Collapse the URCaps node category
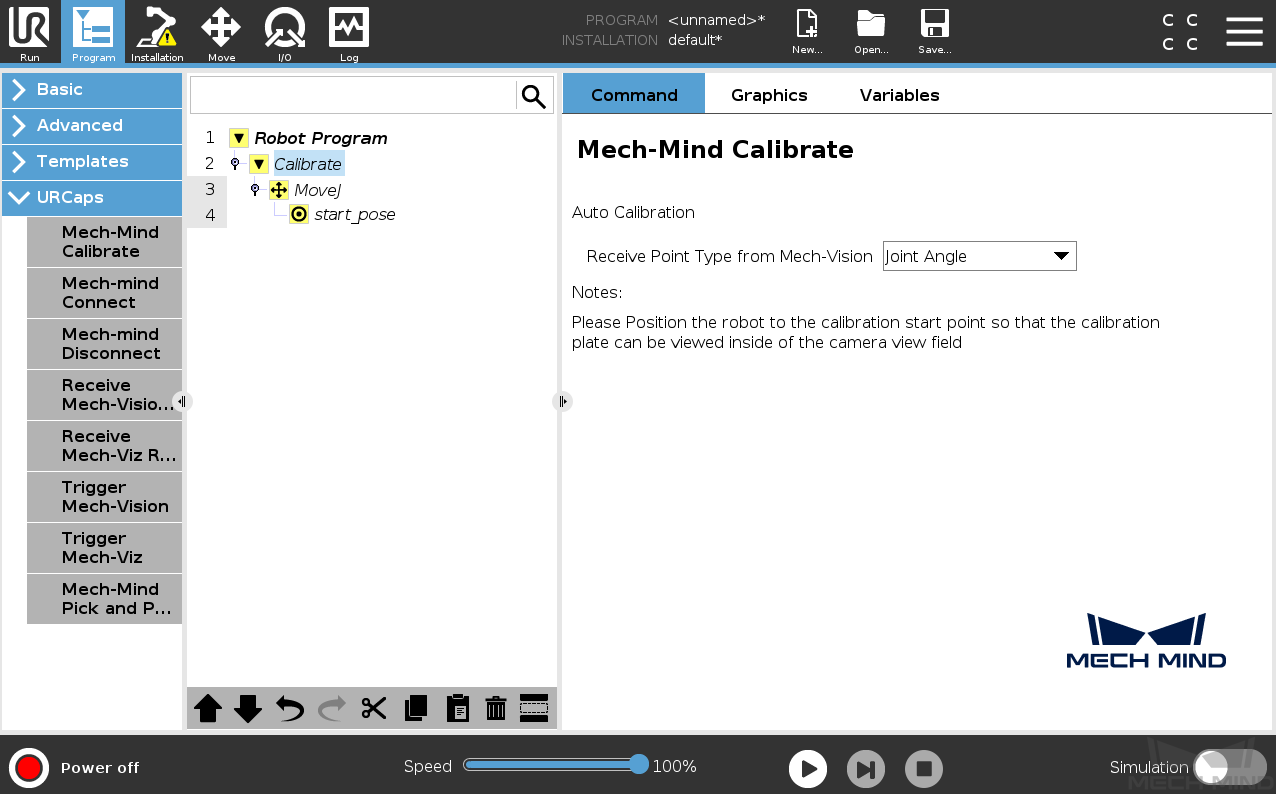Image resolution: width=1276 pixels, height=794 pixels. click(92, 198)
